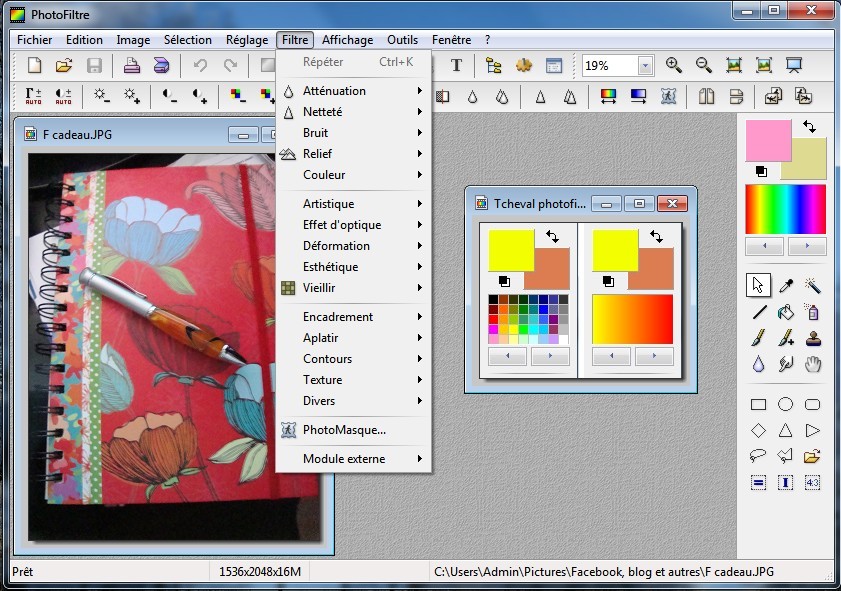This screenshot has width=841, height=591.
Task: Select the Clone stamp tool
Action: click(x=813, y=338)
